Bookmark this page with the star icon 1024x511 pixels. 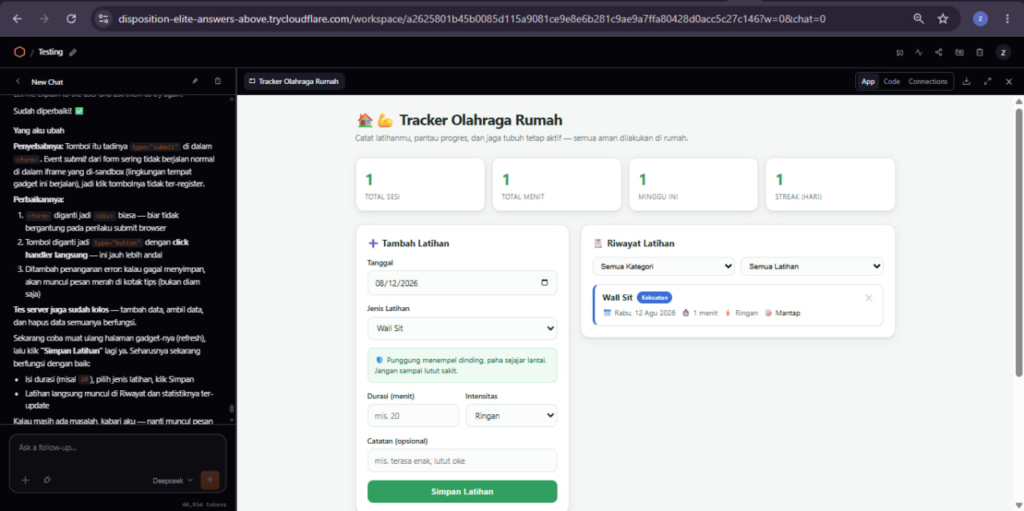tap(943, 19)
